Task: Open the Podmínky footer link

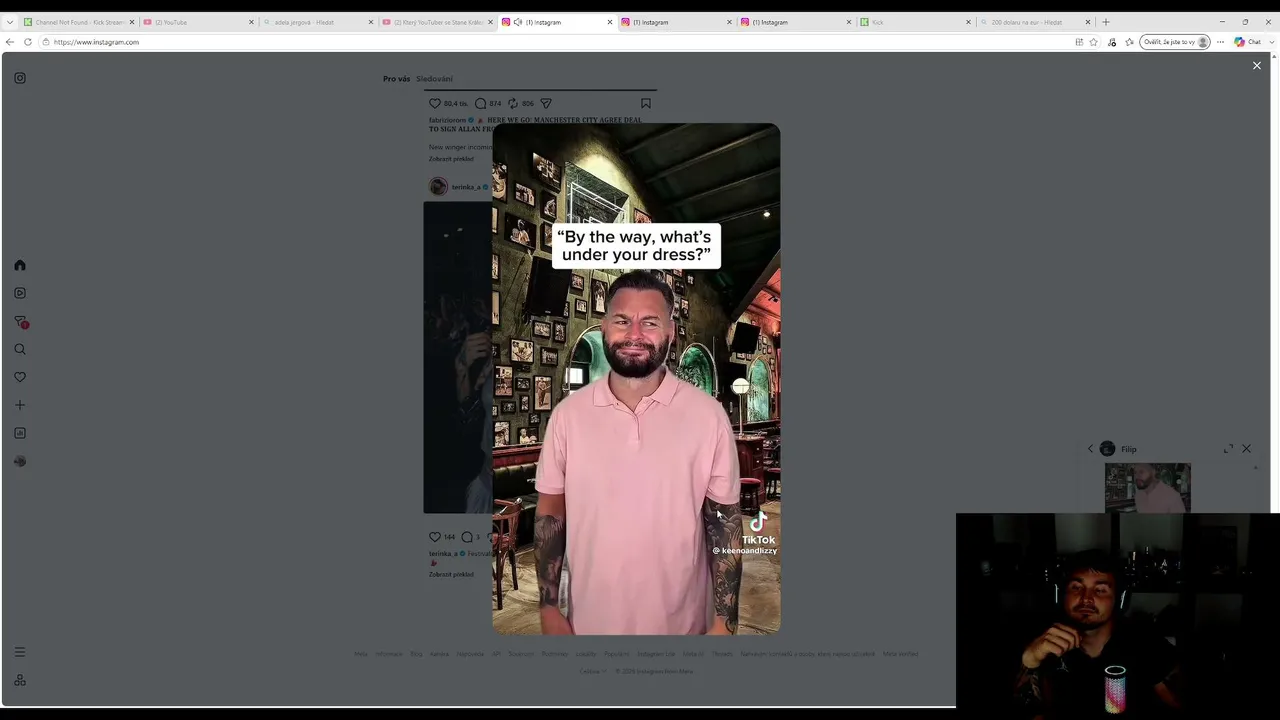Action: coord(554,654)
